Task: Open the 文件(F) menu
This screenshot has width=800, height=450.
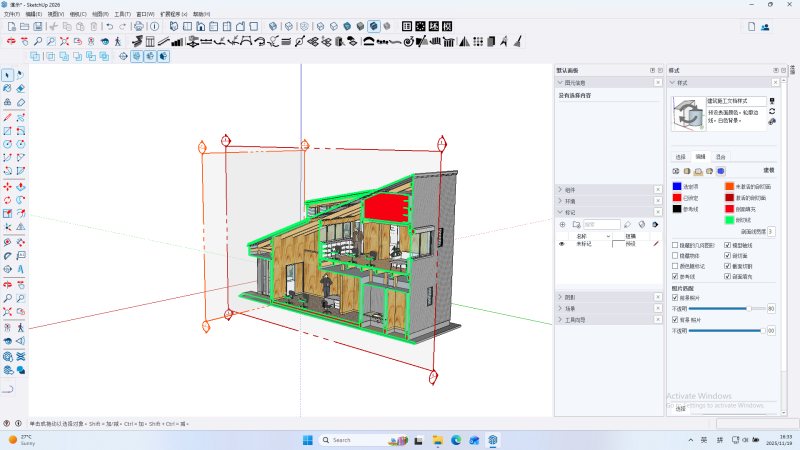Action: pyautogui.click(x=12, y=14)
